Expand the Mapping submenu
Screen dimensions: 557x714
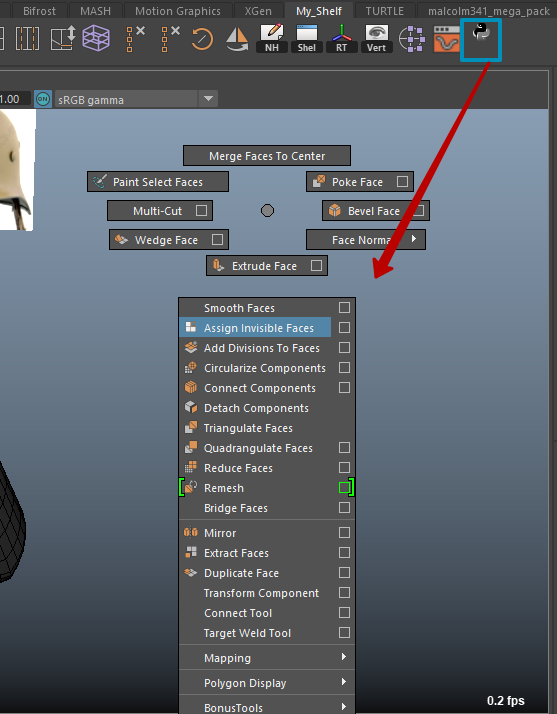267,658
